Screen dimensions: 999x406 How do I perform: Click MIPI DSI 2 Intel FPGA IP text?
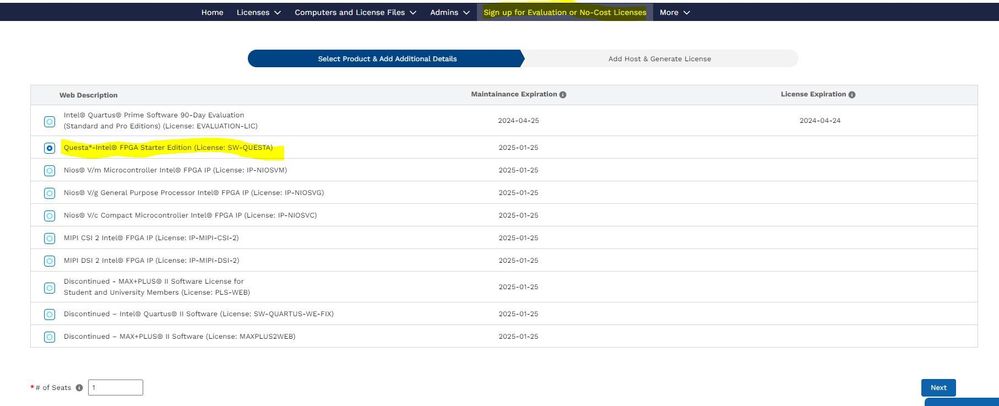(x=151, y=261)
